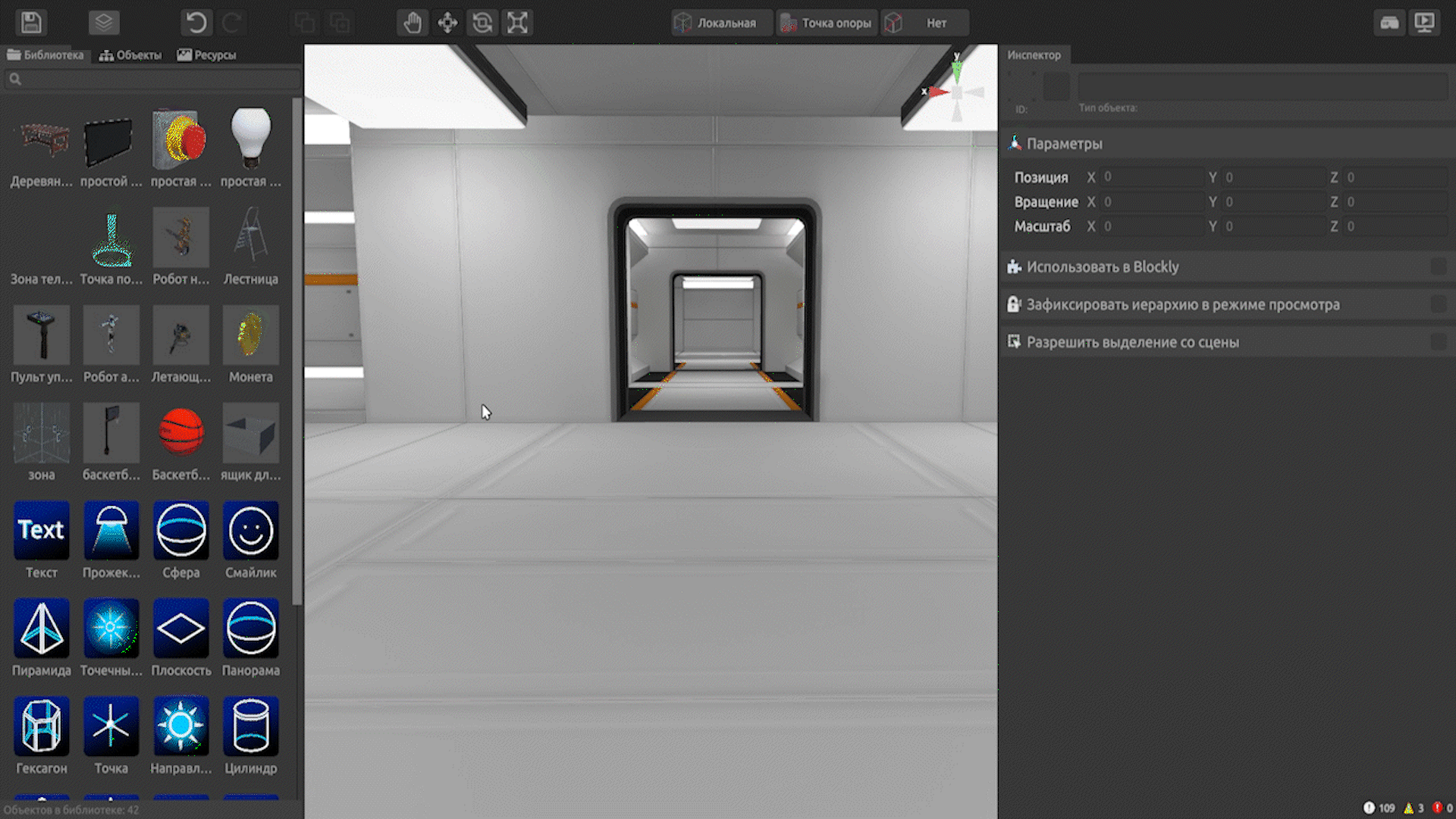
Task: Select the move arrows tool
Action: point(447,23)
